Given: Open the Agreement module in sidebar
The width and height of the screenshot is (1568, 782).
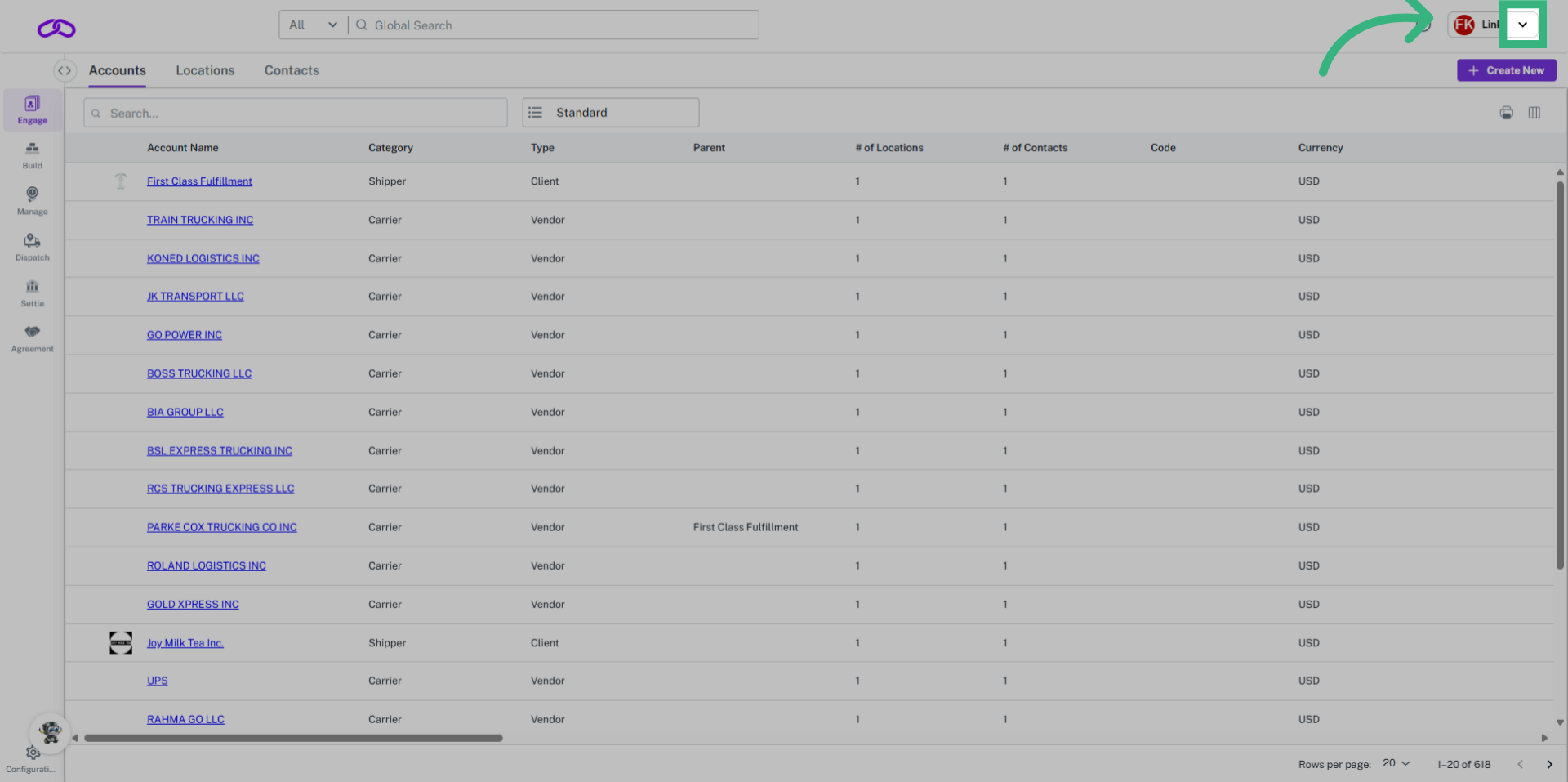Looking at the screenshot, I should pyautogui.click(x=32, y=338).
